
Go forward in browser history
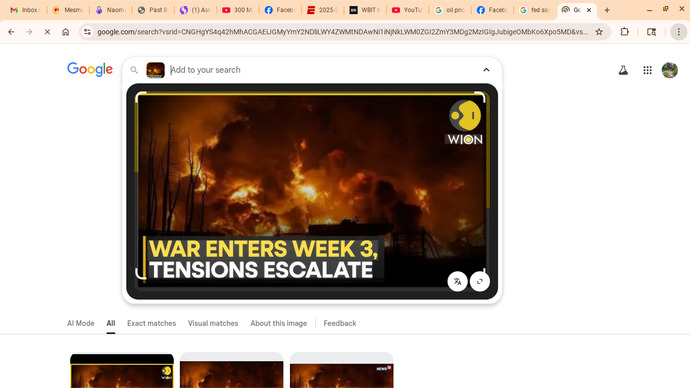29,32
